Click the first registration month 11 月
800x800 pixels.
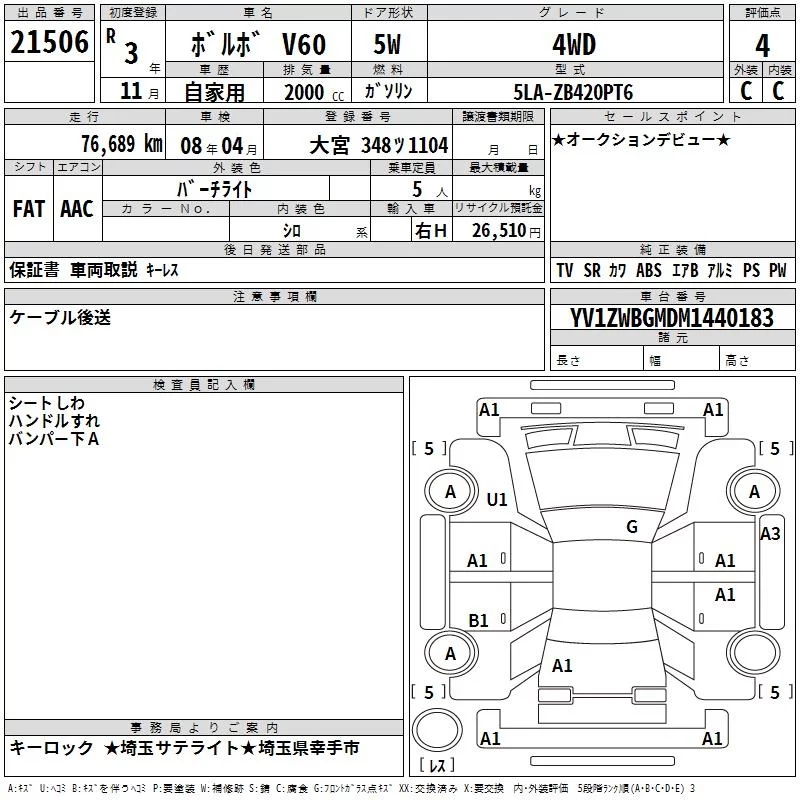139,91
